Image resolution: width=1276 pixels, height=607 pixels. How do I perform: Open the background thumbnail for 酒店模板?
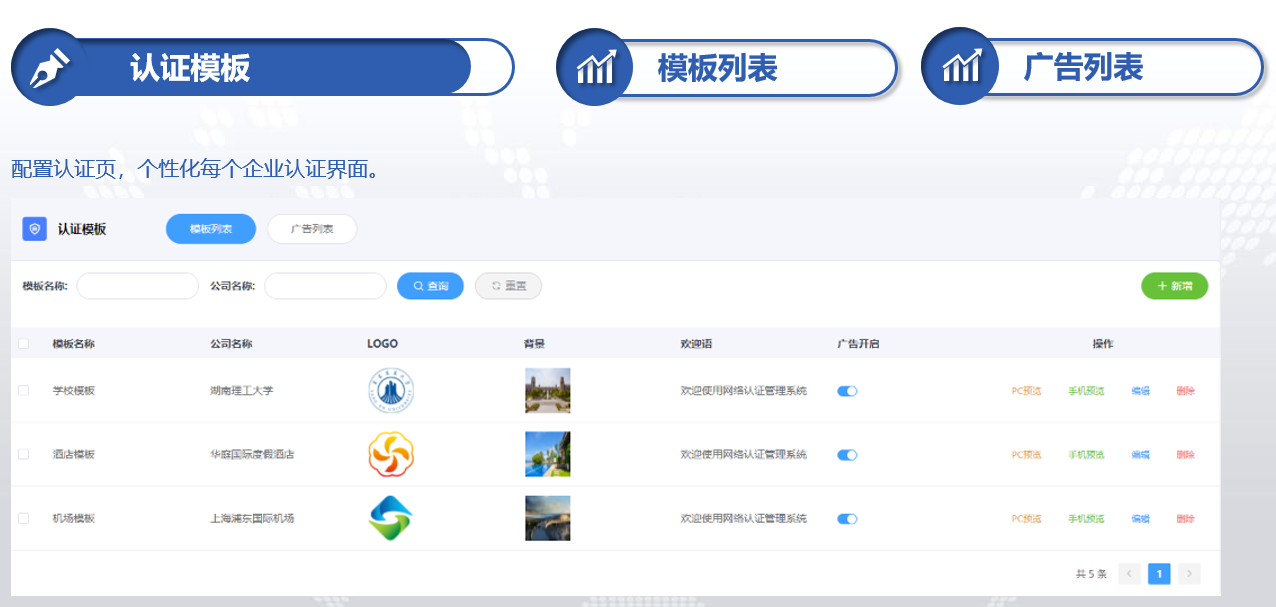tap(548, 454)
